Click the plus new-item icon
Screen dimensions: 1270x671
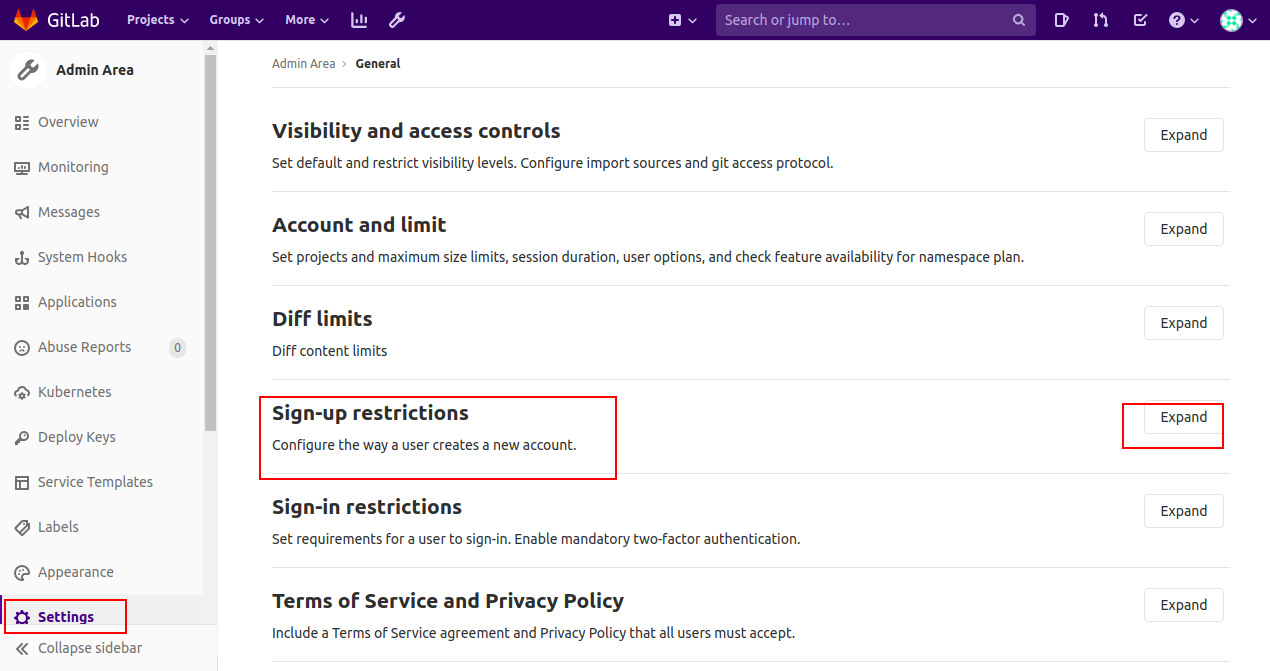click(x=675, y=20)
